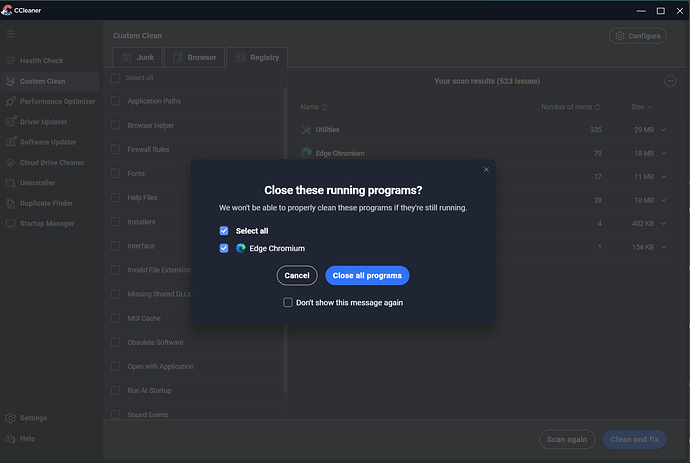The height and width of the screenshot is (463, 690).
Task: Switch to the Browser tab
Action: [195, 57]
